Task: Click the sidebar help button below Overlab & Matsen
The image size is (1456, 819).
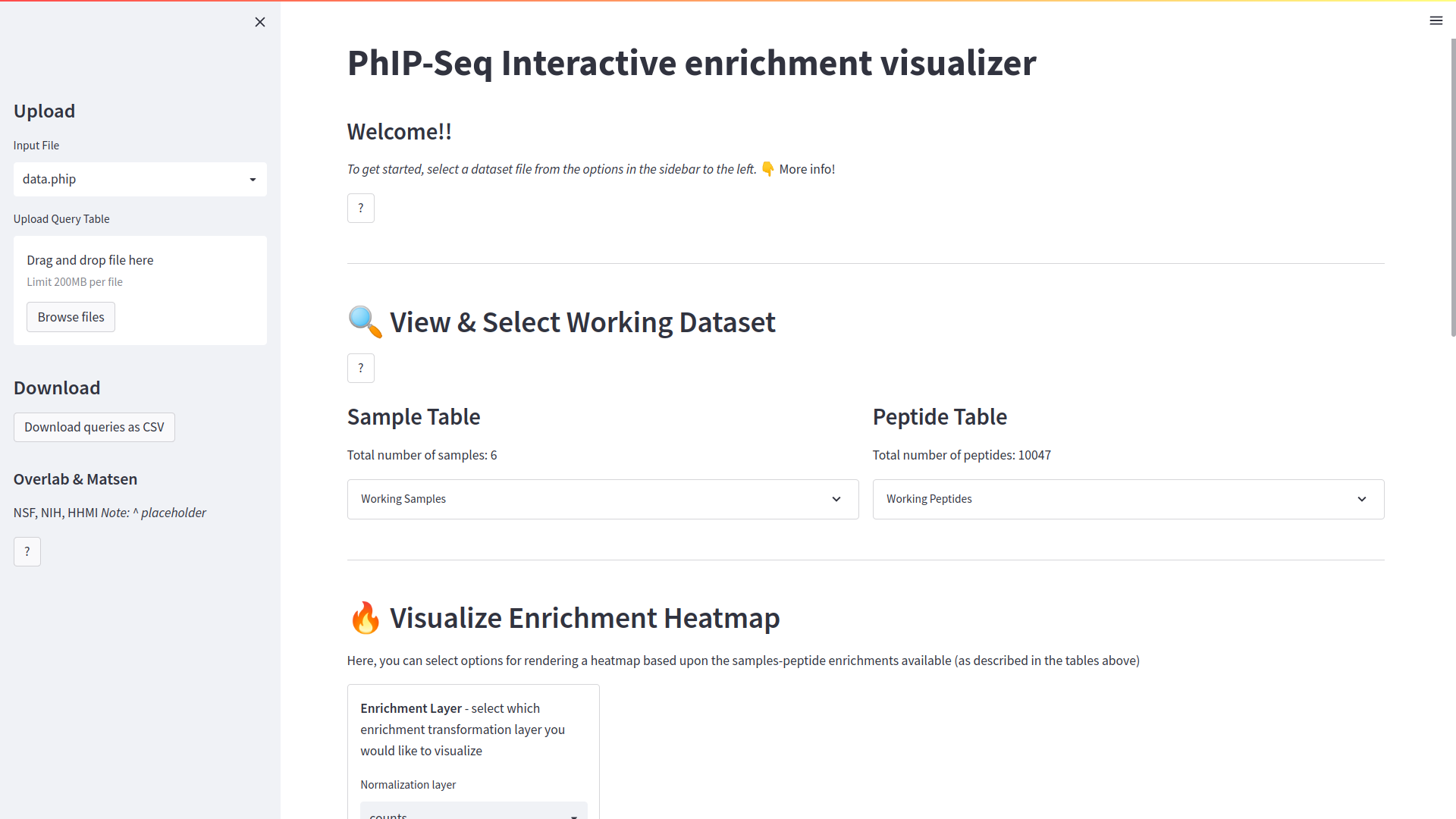Action: (x=27, y=551)
